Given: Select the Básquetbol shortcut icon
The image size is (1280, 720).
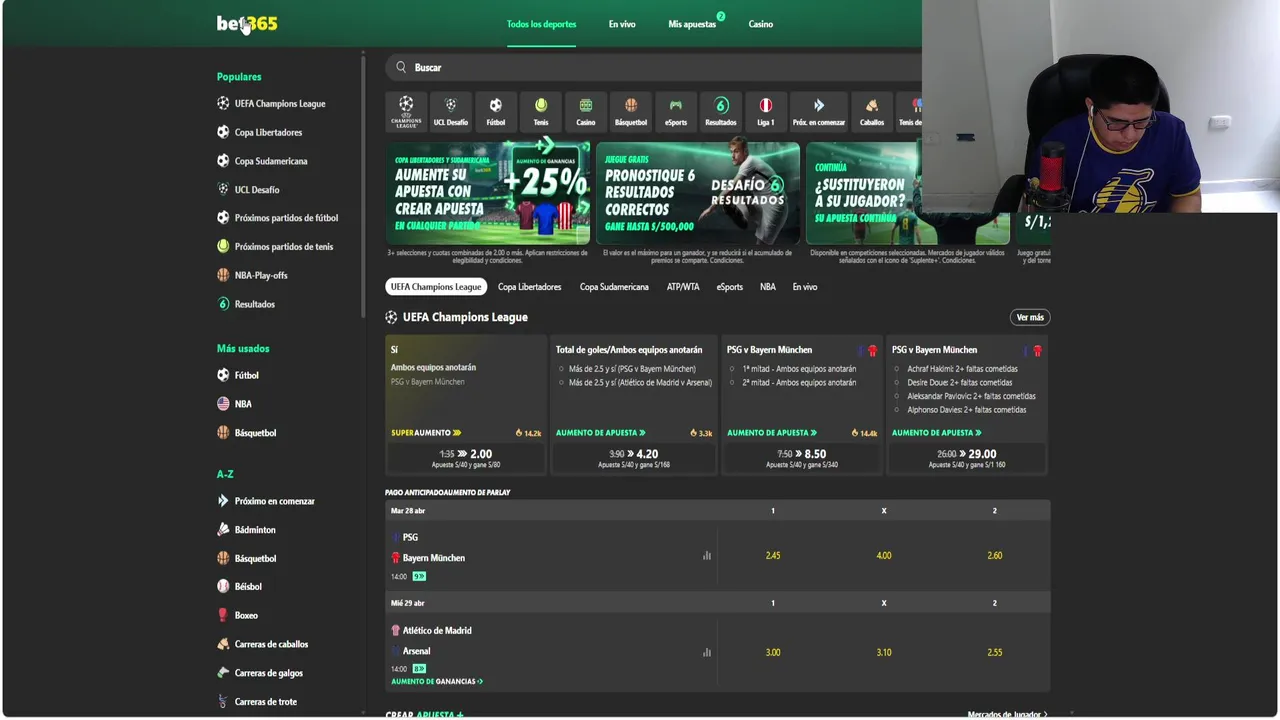Looking at the screenshot, I should click(x=631, y=111).
